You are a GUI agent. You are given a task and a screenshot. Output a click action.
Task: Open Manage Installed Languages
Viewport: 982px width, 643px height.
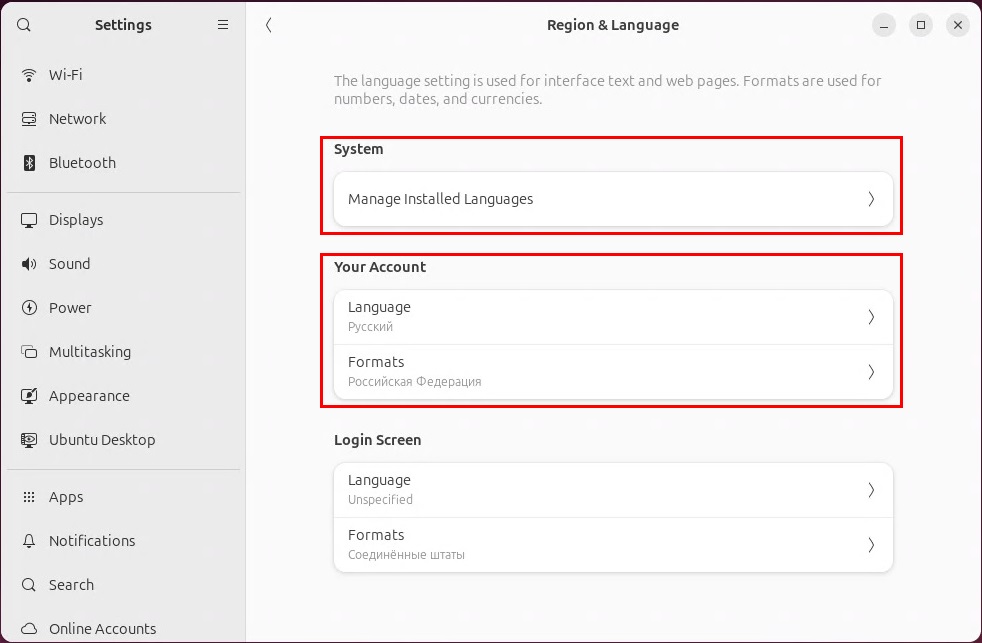point(612,199)
